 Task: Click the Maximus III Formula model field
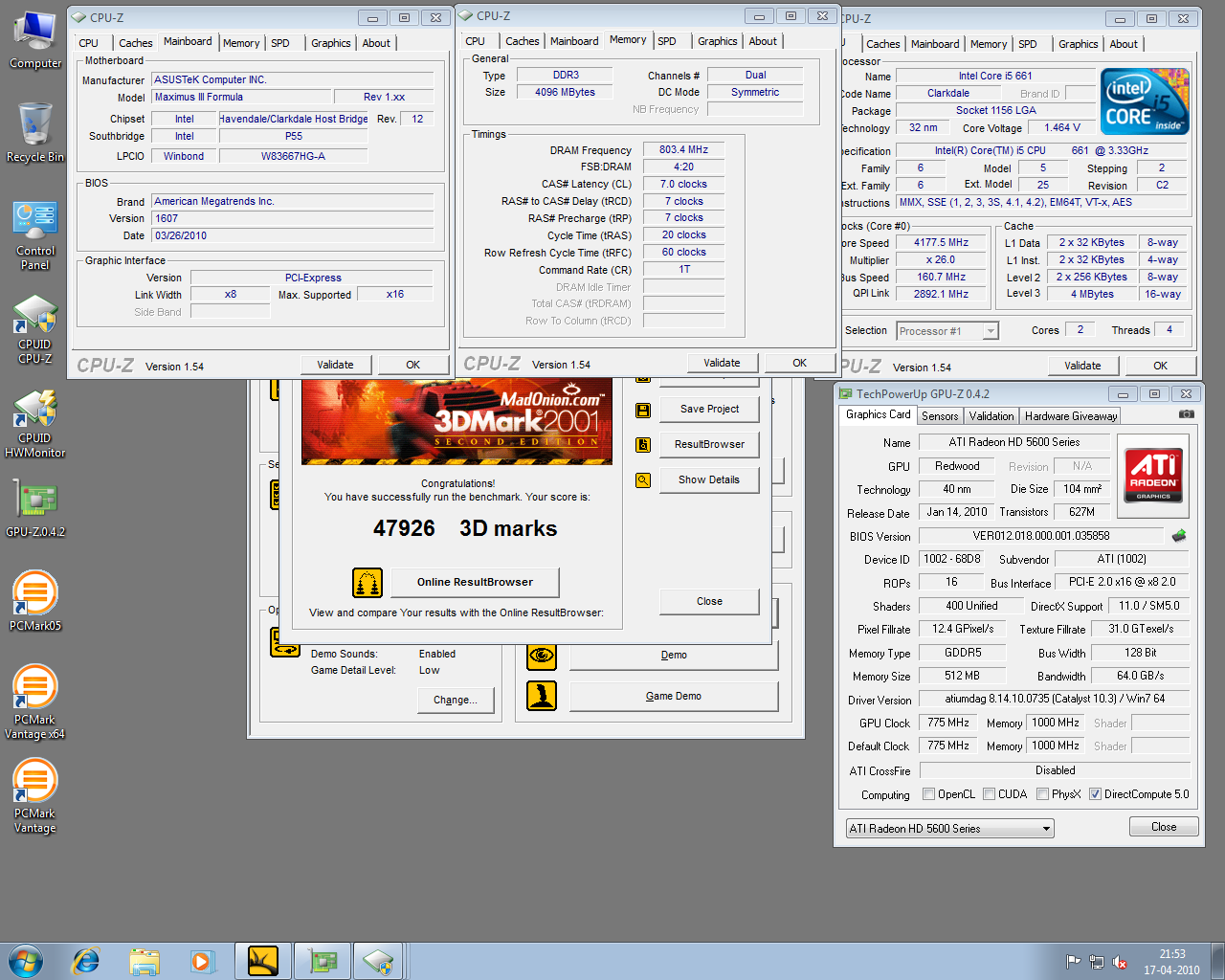tap(241, 97)
